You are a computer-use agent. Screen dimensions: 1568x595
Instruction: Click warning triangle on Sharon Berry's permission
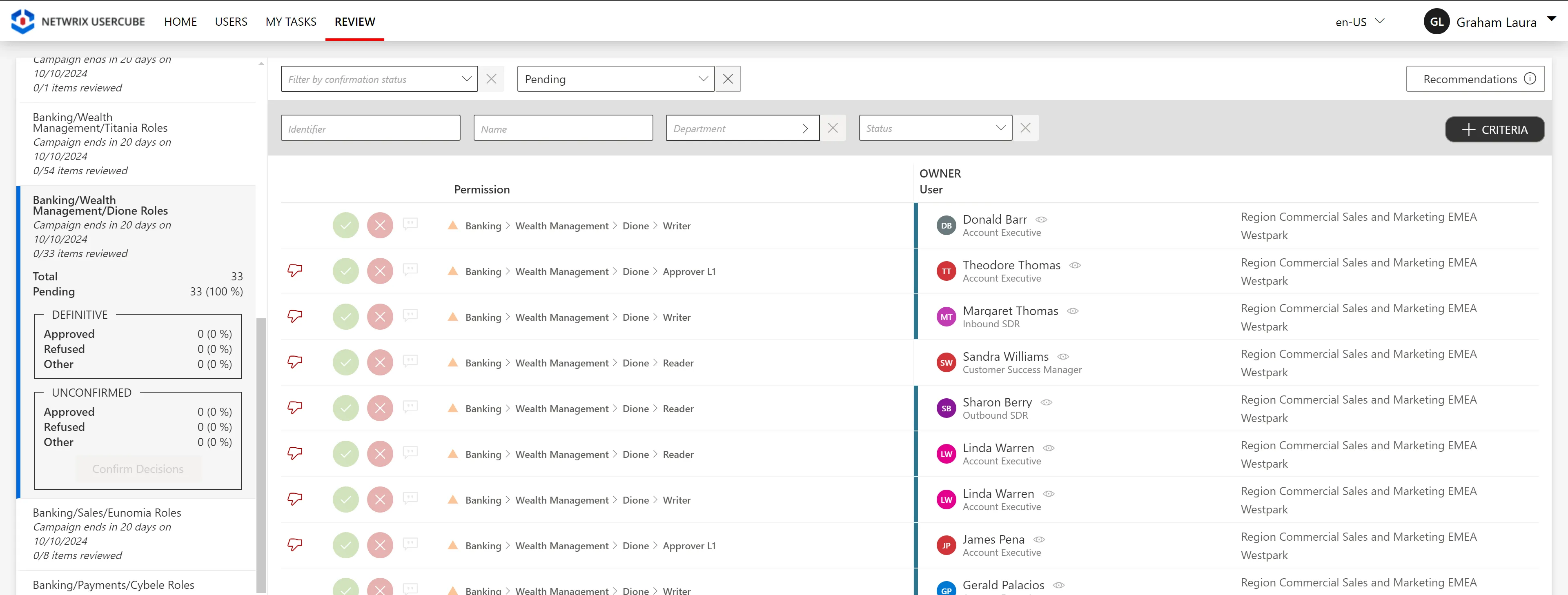452,408
